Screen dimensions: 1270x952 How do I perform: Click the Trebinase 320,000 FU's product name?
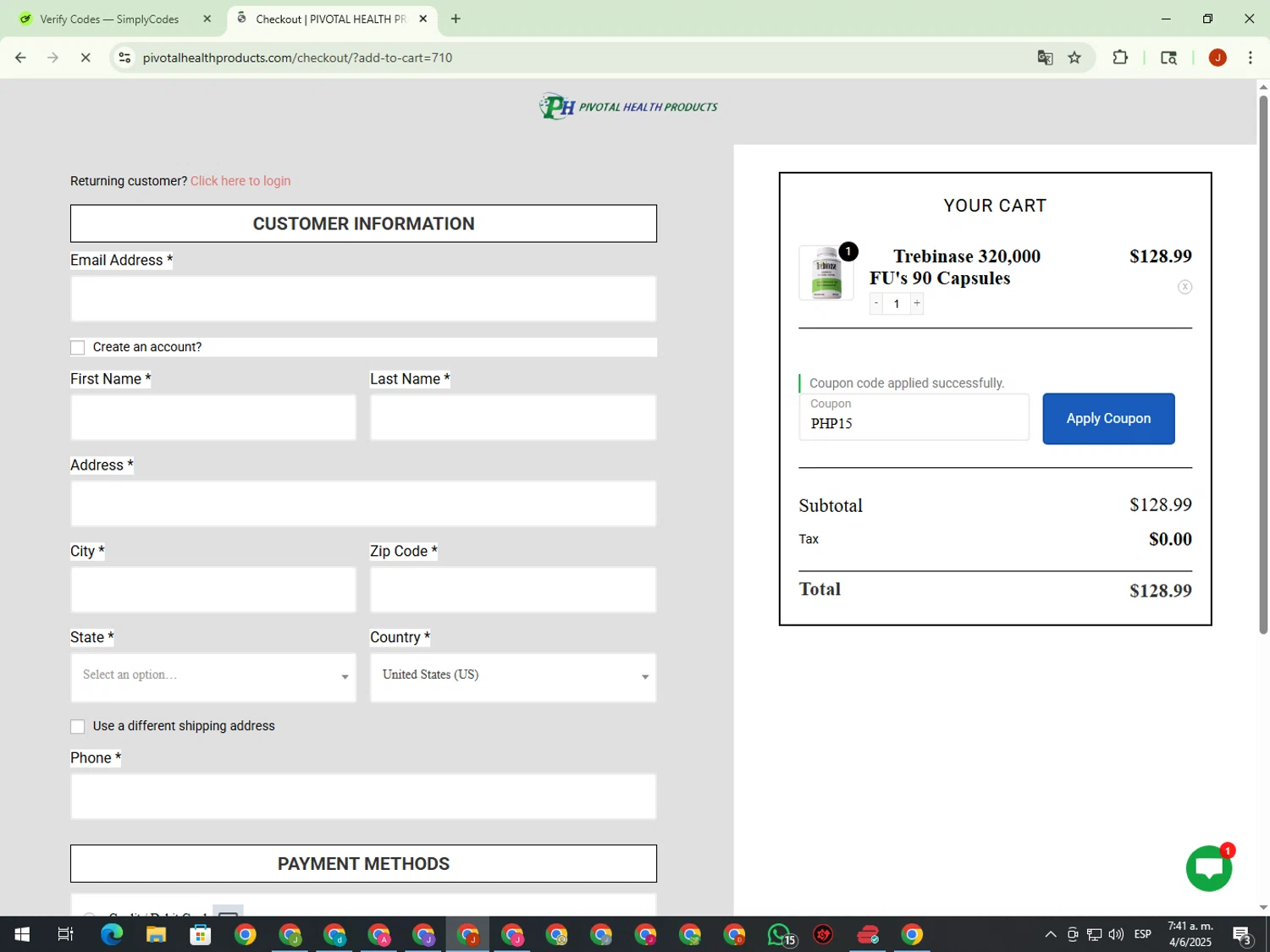955,267
